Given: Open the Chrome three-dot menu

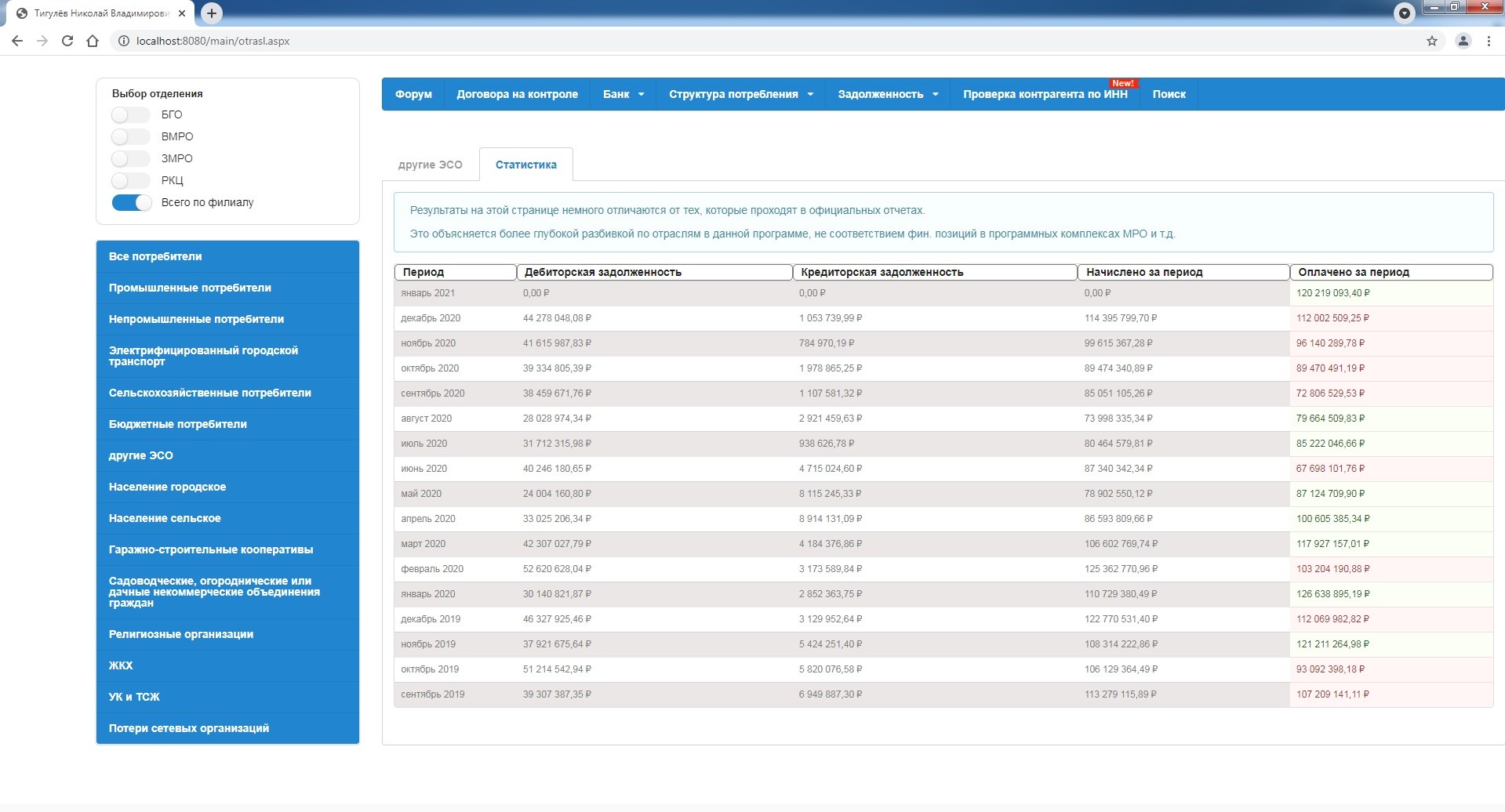Looking at the screenshot, I should pyautogui.click(x=1489, y=41).
